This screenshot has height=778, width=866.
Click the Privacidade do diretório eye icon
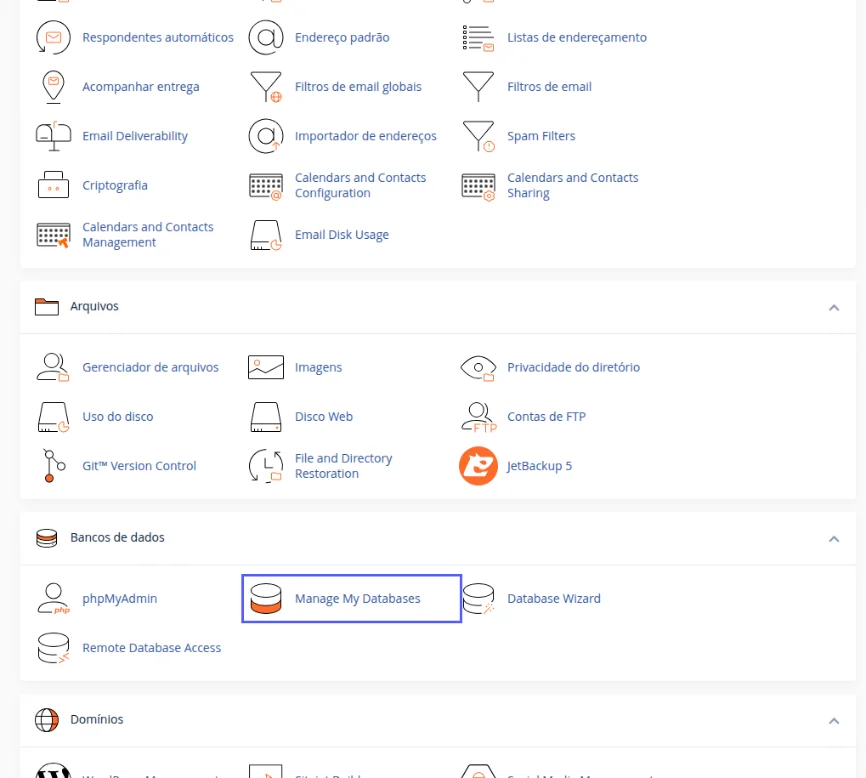pyautogui.click(x=478, y=368)
